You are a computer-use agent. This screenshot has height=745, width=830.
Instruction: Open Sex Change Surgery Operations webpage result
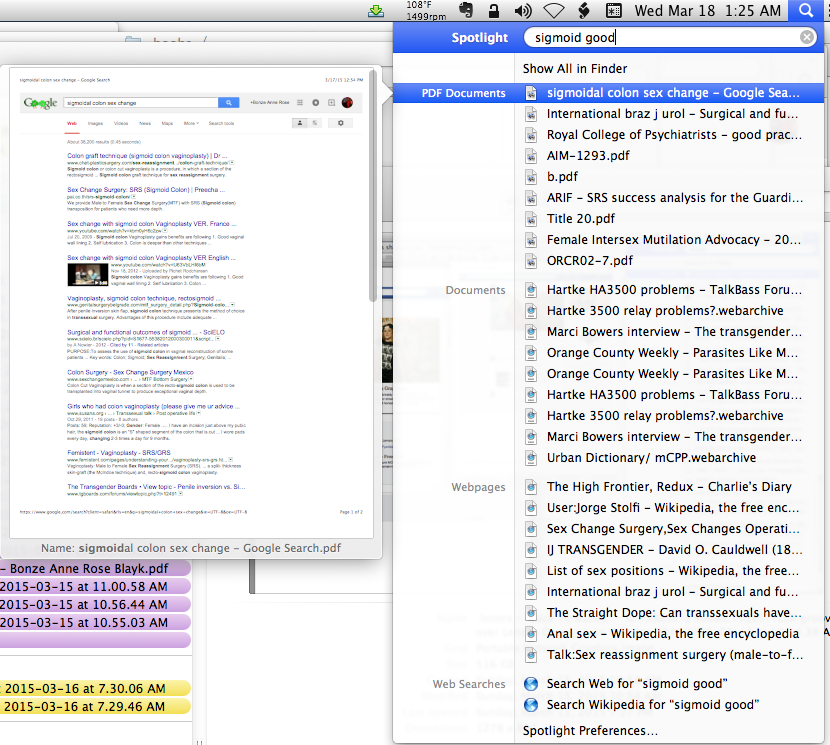pos(673,529)
